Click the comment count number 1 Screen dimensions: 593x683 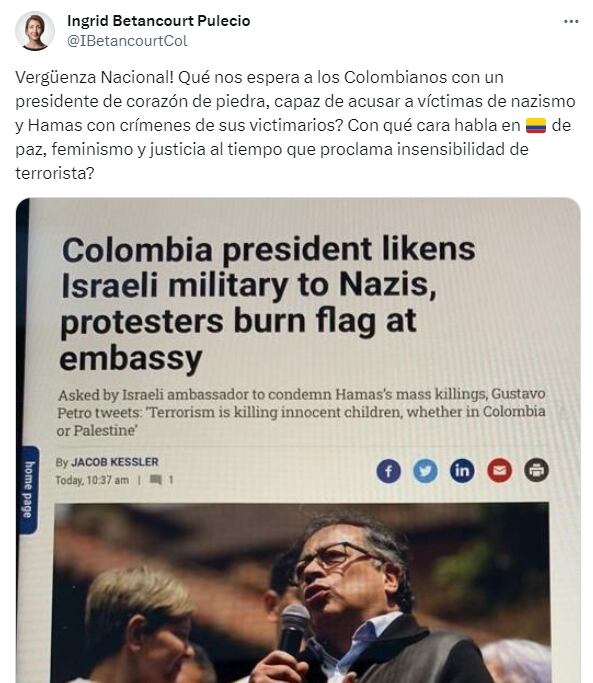[x=171, y=480]
